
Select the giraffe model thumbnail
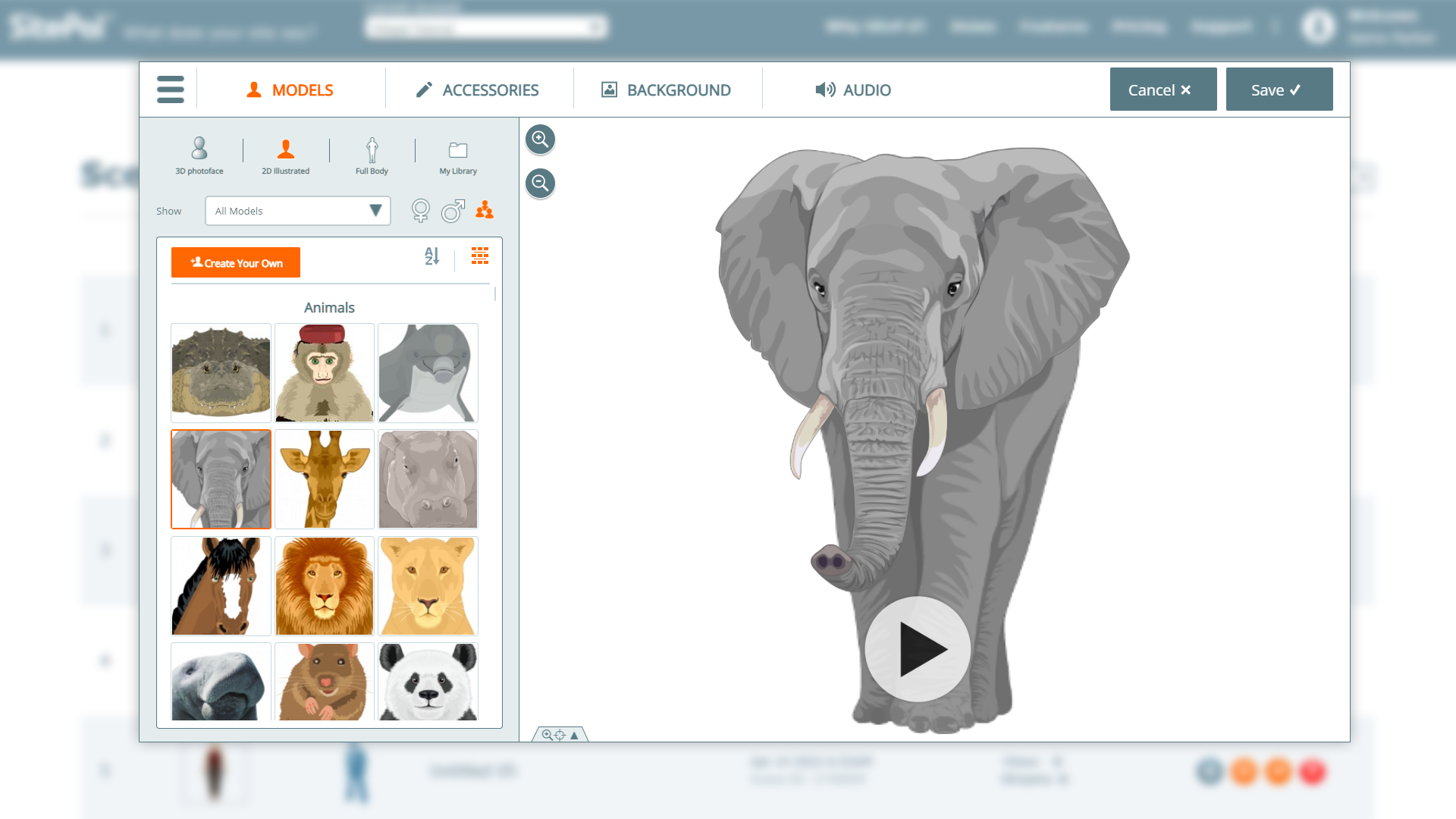(325, 479)
